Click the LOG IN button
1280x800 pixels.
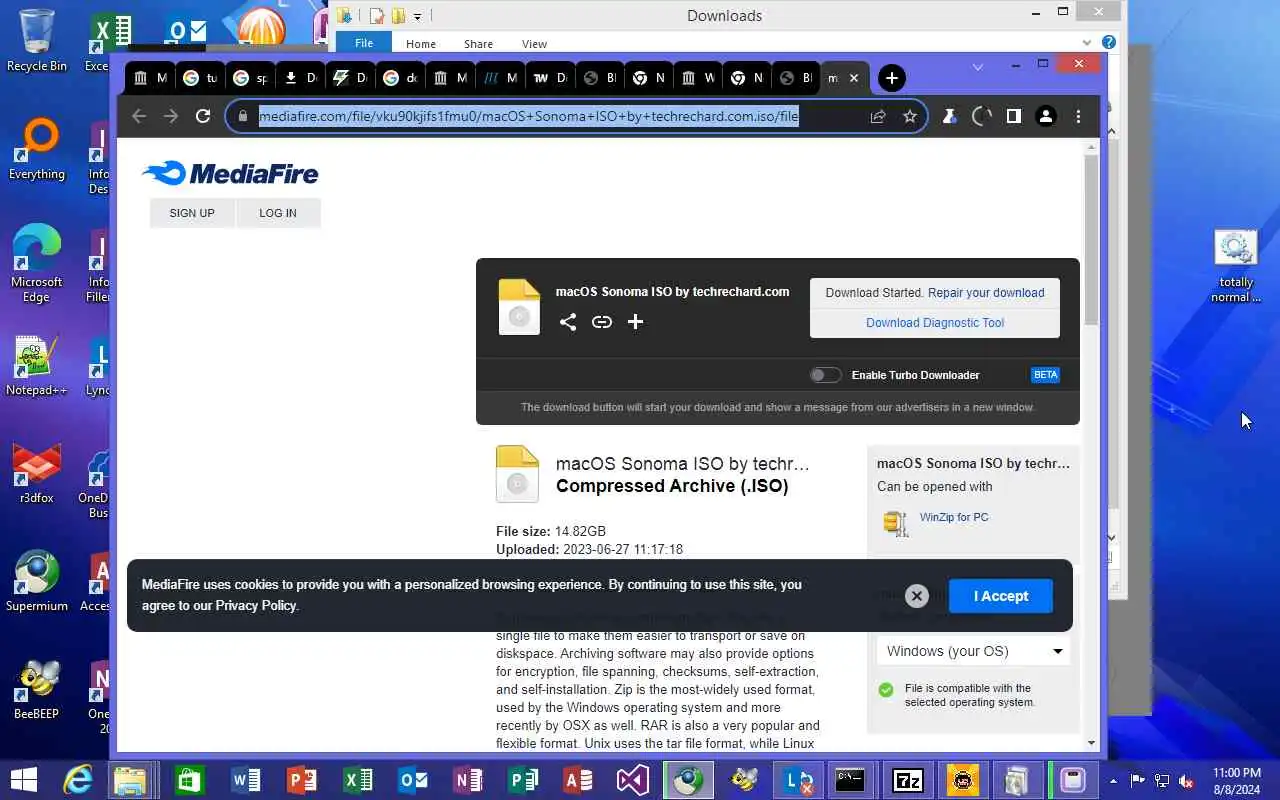pos(278,213)
